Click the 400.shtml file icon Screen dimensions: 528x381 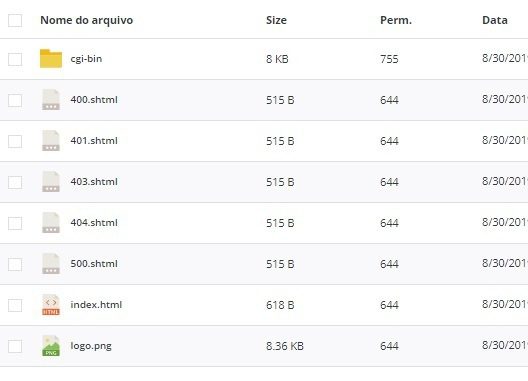coord(51,100)
